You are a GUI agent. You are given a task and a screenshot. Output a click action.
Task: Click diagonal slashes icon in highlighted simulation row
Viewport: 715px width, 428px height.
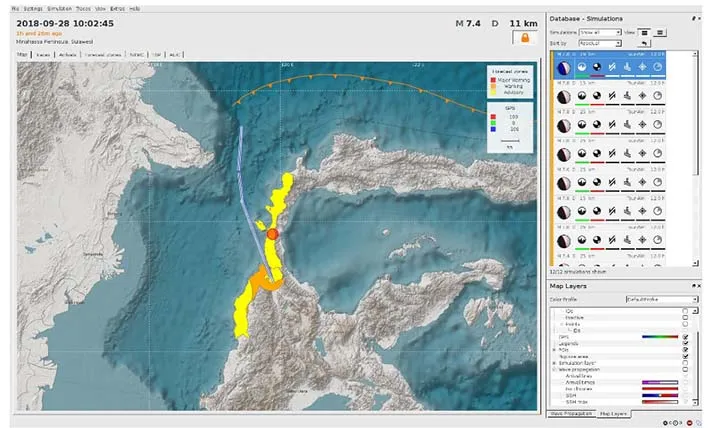pyautogui.click(x=612, y=67)
